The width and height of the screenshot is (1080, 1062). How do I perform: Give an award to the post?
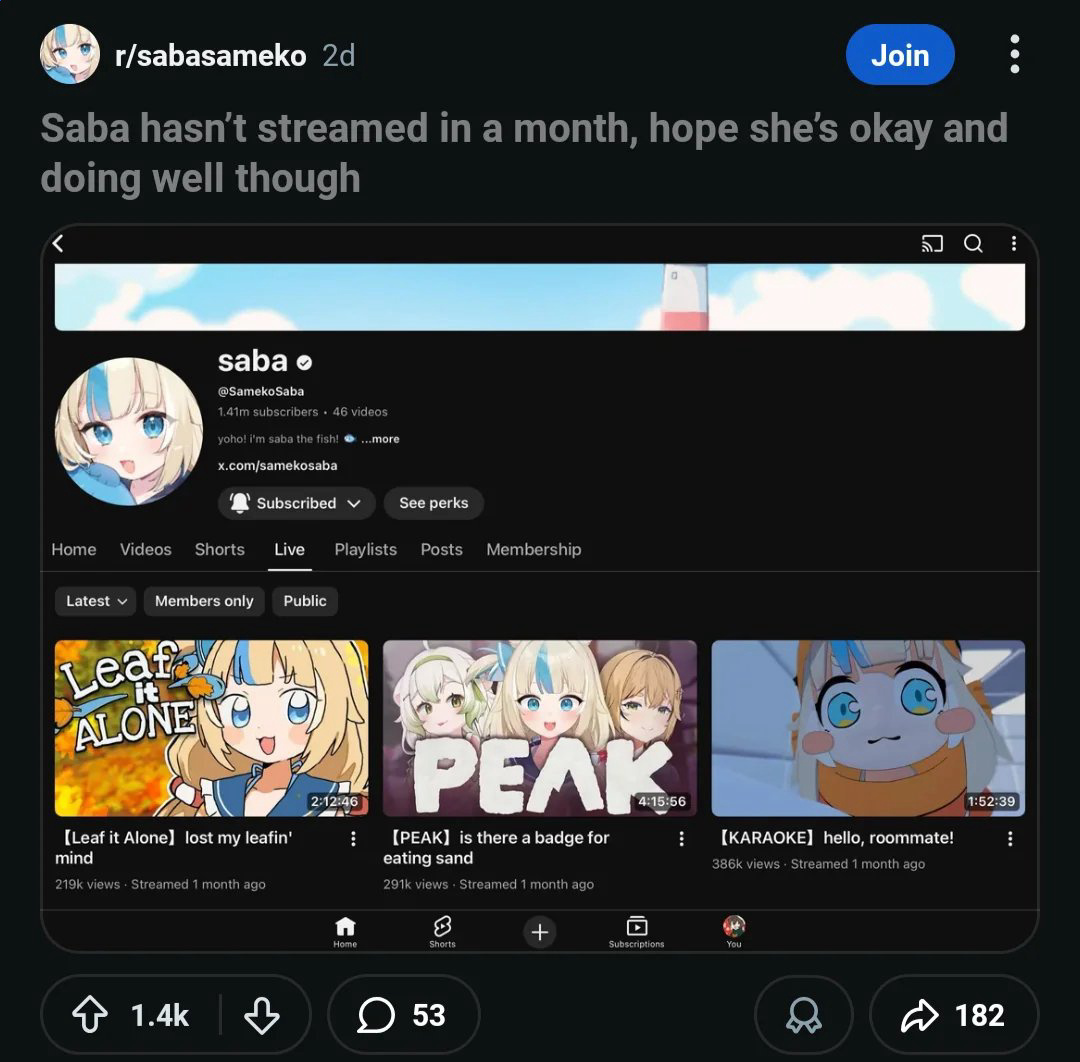pyautogui.click(x=804, y=1014)
